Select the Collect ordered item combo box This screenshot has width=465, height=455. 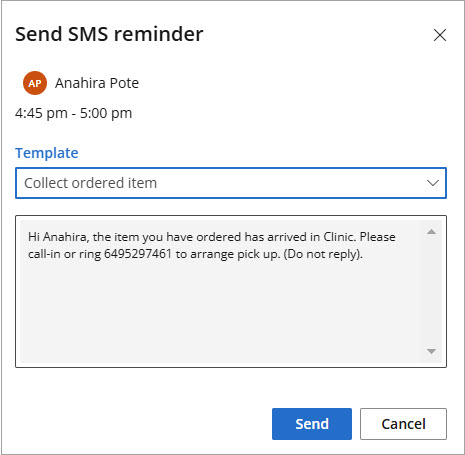[x=231, y=183]
